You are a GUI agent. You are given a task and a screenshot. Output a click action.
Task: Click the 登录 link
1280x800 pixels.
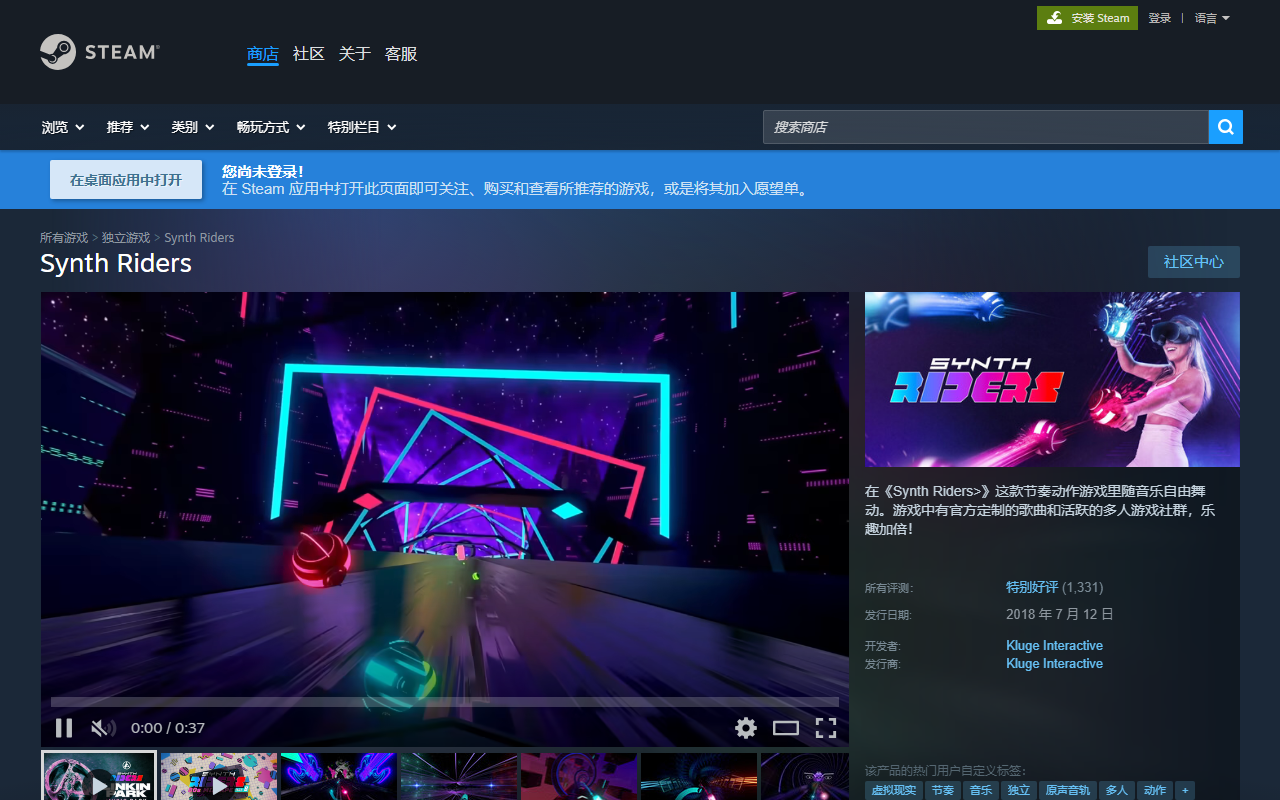1160,18
